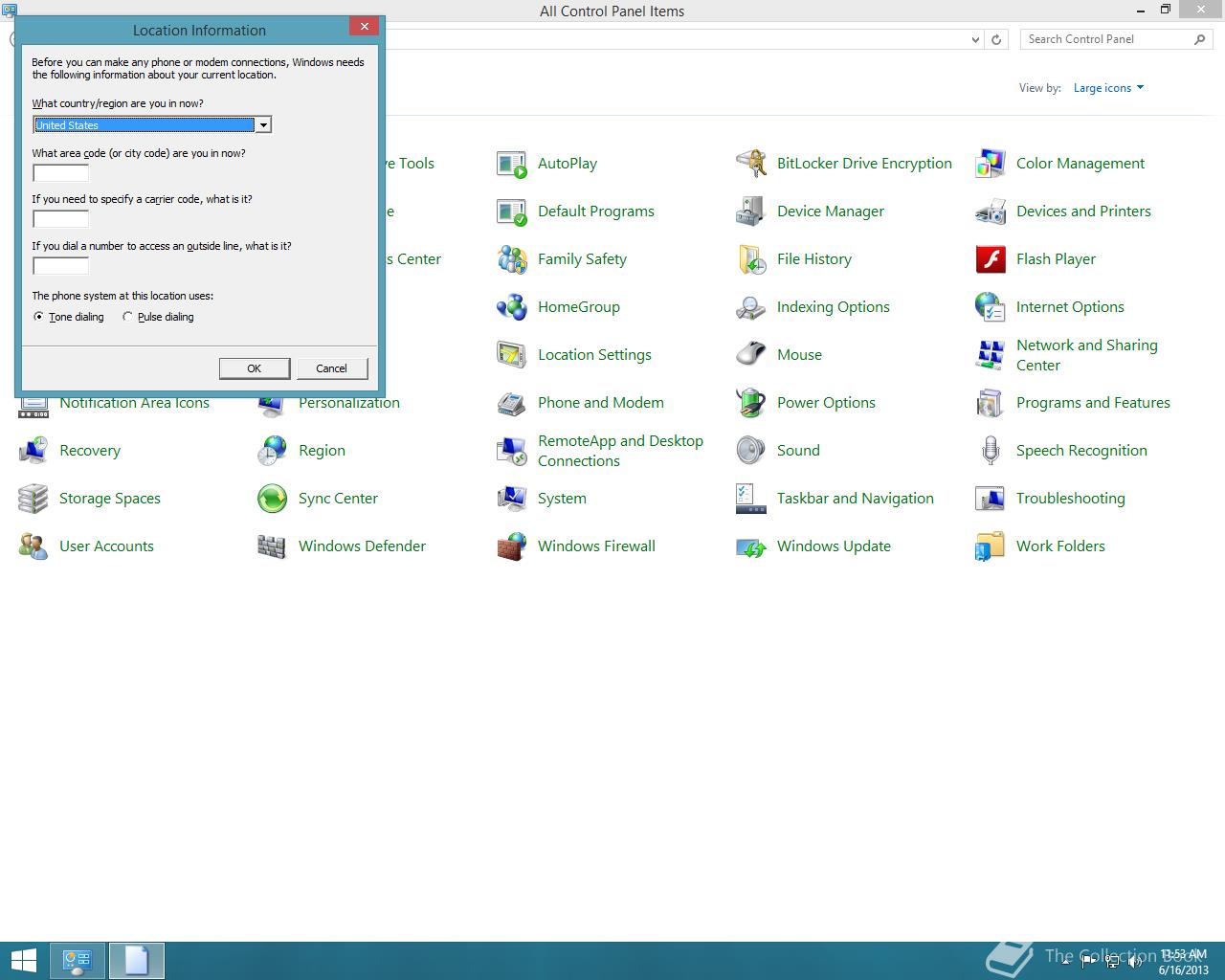The height and width of the screenshot is (980, 1225).
Task: Click the Recovery icon
Action: click(x=33, y=451)
